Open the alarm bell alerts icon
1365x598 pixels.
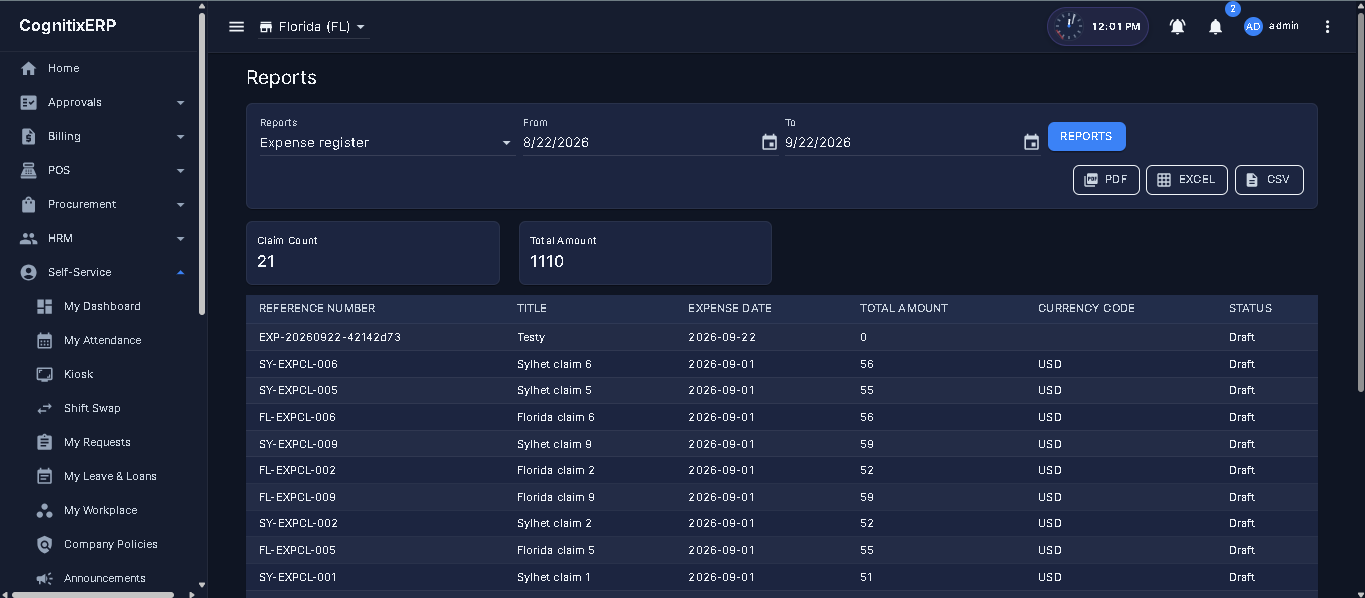[1177, 27]
